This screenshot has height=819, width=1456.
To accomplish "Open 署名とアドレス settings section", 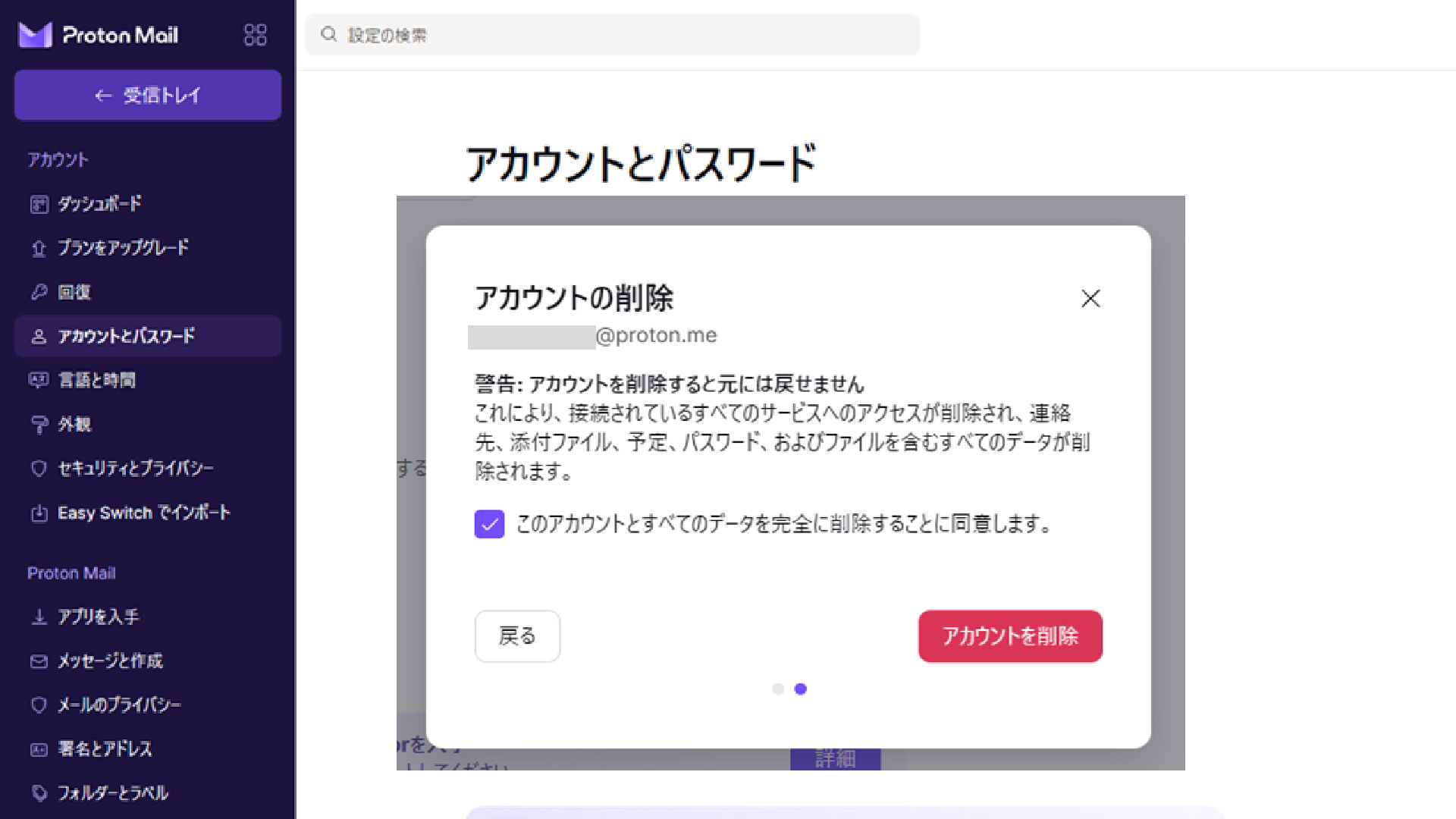I will pos(105,749).
